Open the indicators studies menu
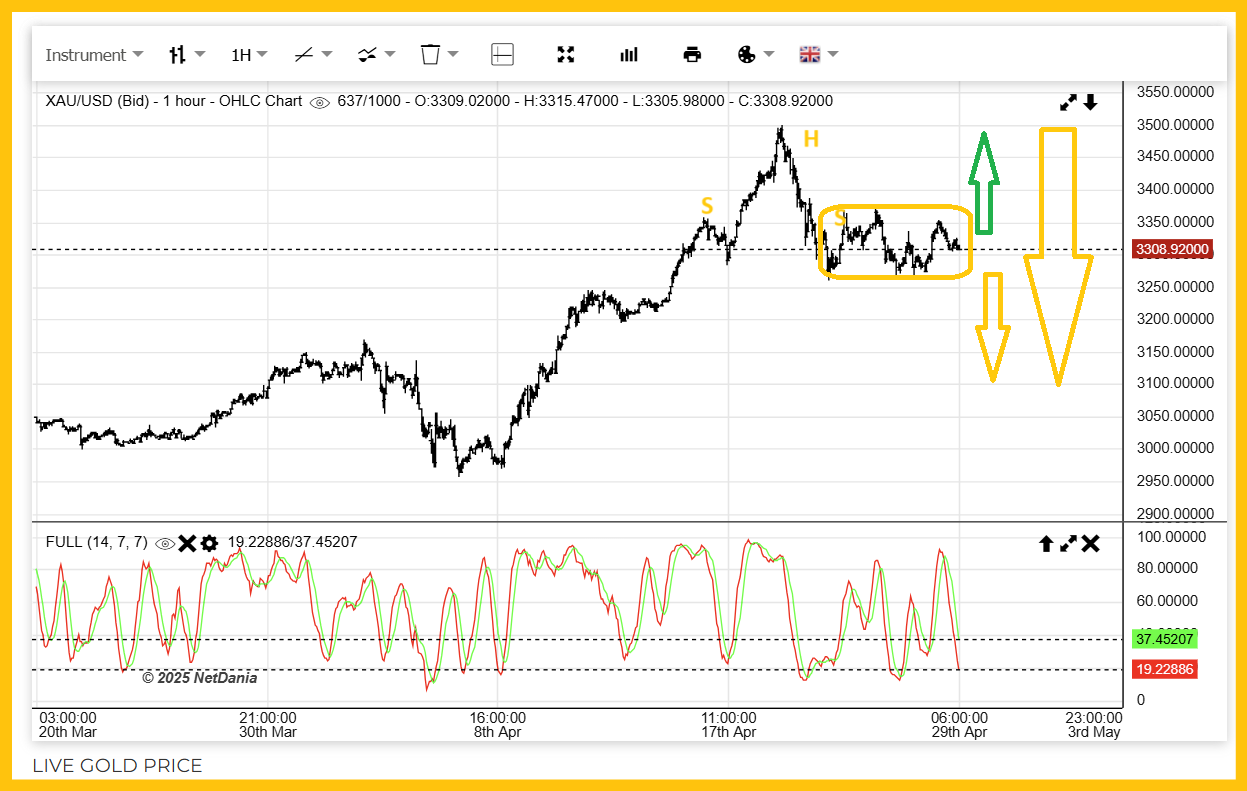This screenshot has height=791, width=1247. [376, 55]
